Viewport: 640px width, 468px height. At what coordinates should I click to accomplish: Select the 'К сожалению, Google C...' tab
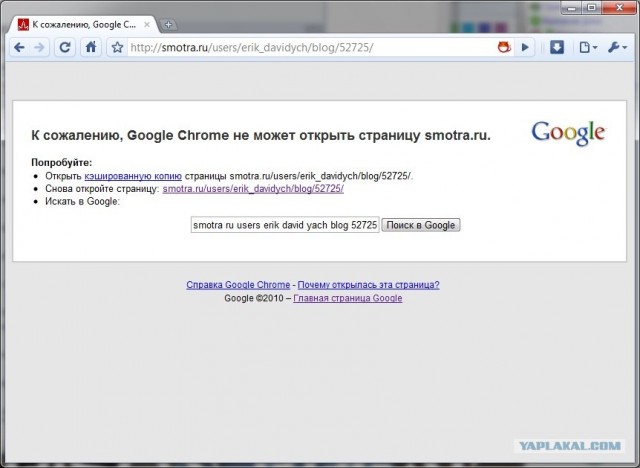click(x=84, y=25)
